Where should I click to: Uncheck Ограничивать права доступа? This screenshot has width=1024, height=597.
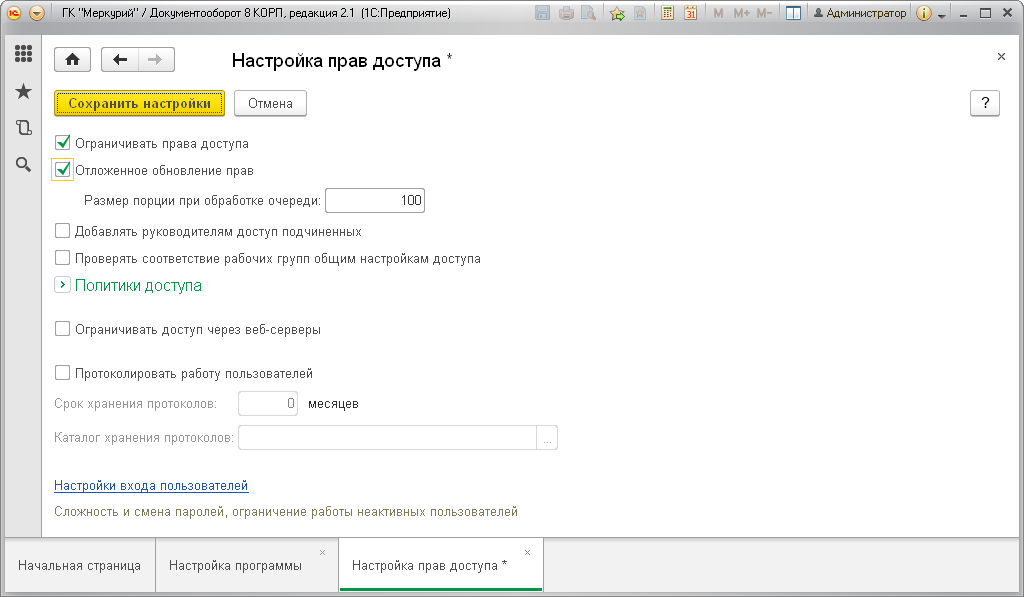63,142
